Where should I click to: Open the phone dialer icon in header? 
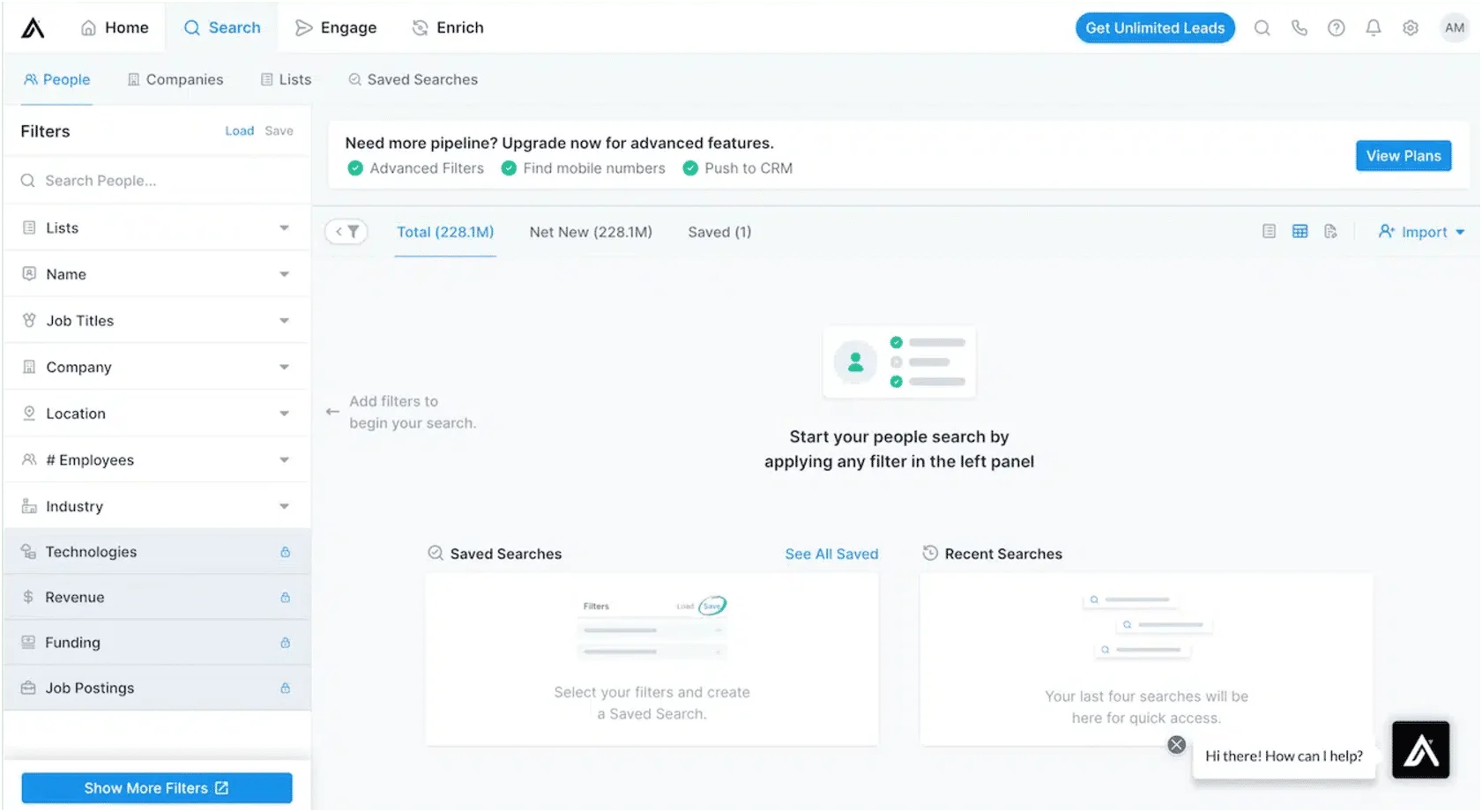1299,28
